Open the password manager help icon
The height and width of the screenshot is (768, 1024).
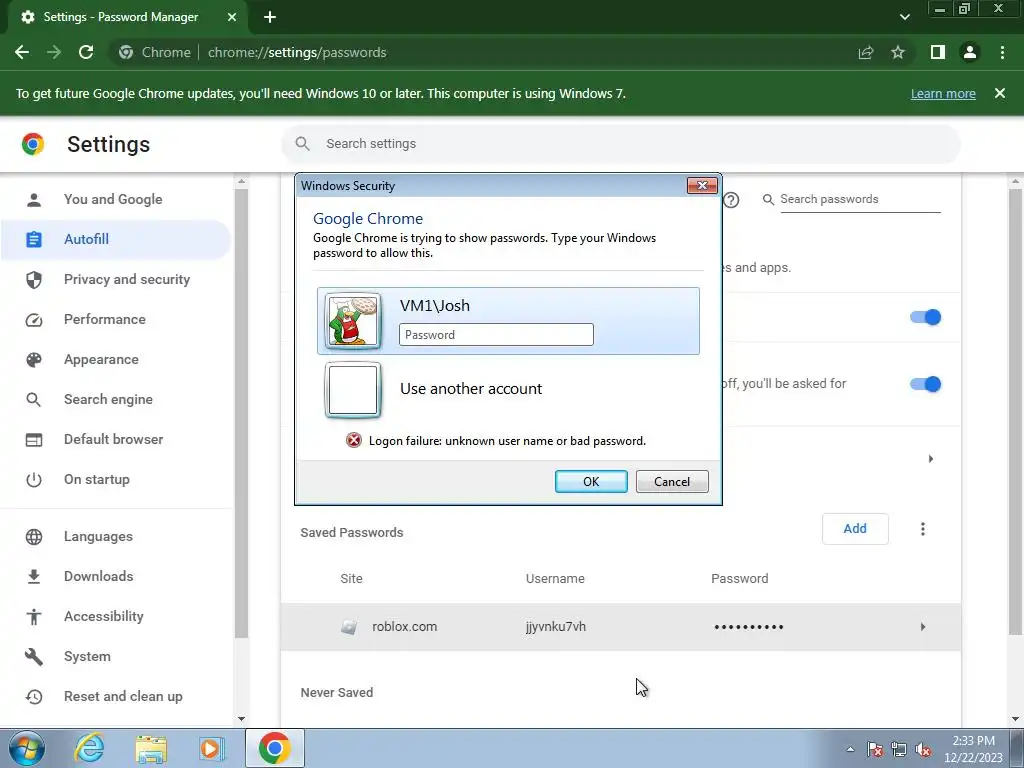(732, 200)
